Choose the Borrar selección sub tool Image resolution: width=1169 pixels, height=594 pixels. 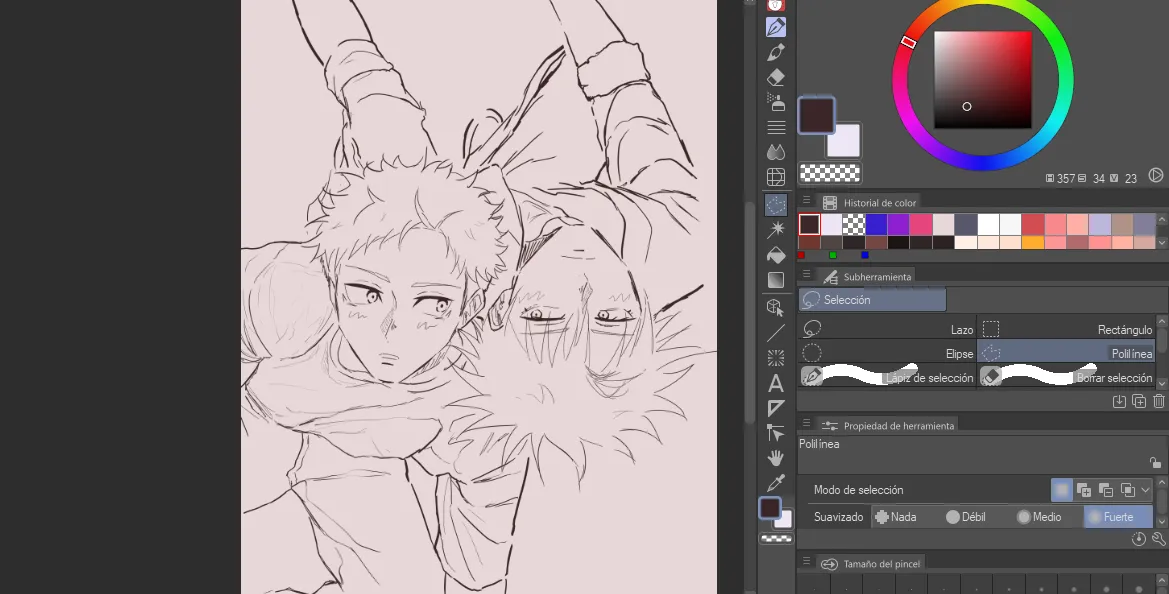(x=1066, y=377)
